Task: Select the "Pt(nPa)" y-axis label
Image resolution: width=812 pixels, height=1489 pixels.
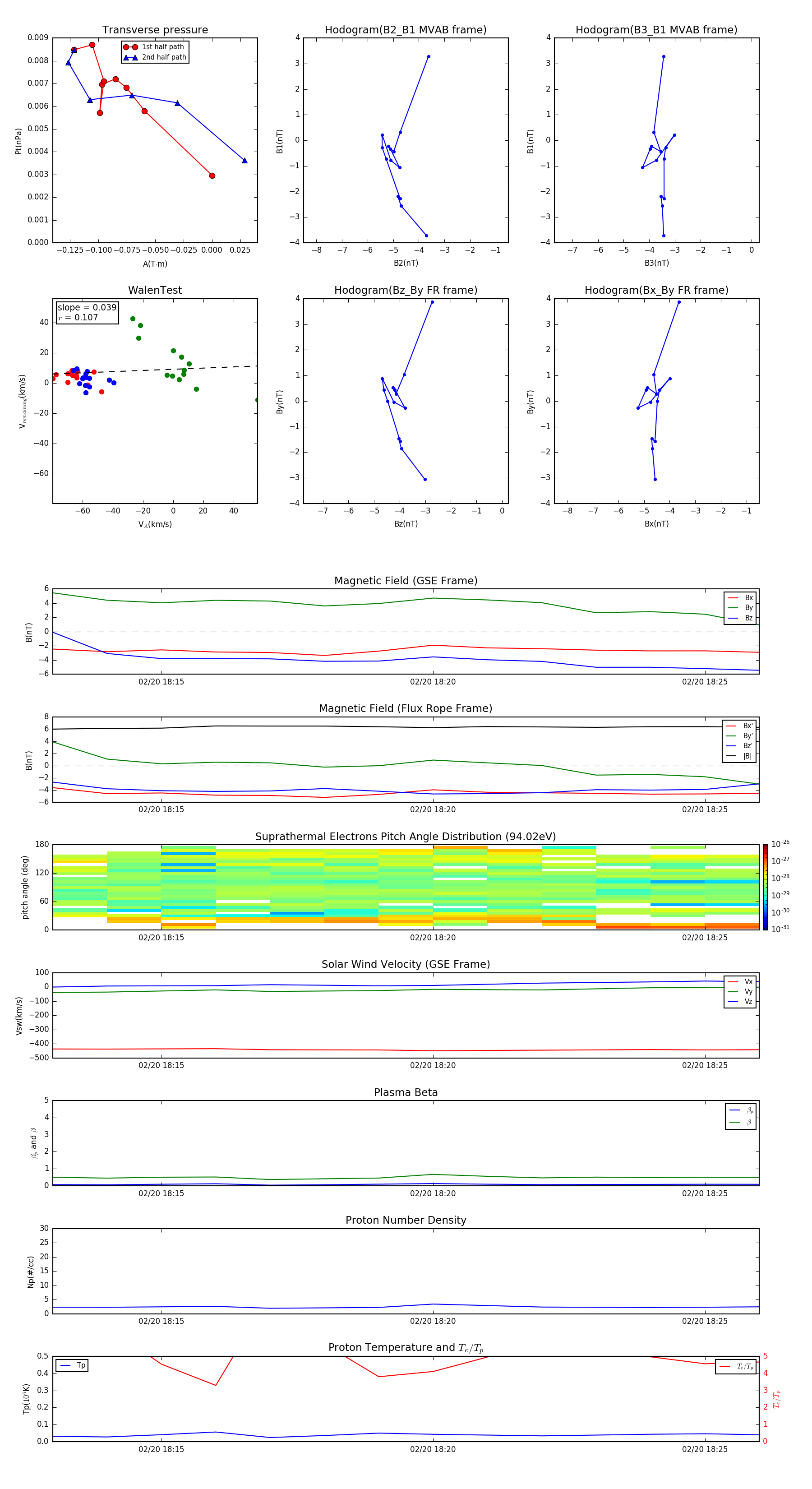Action: point(18,140)
